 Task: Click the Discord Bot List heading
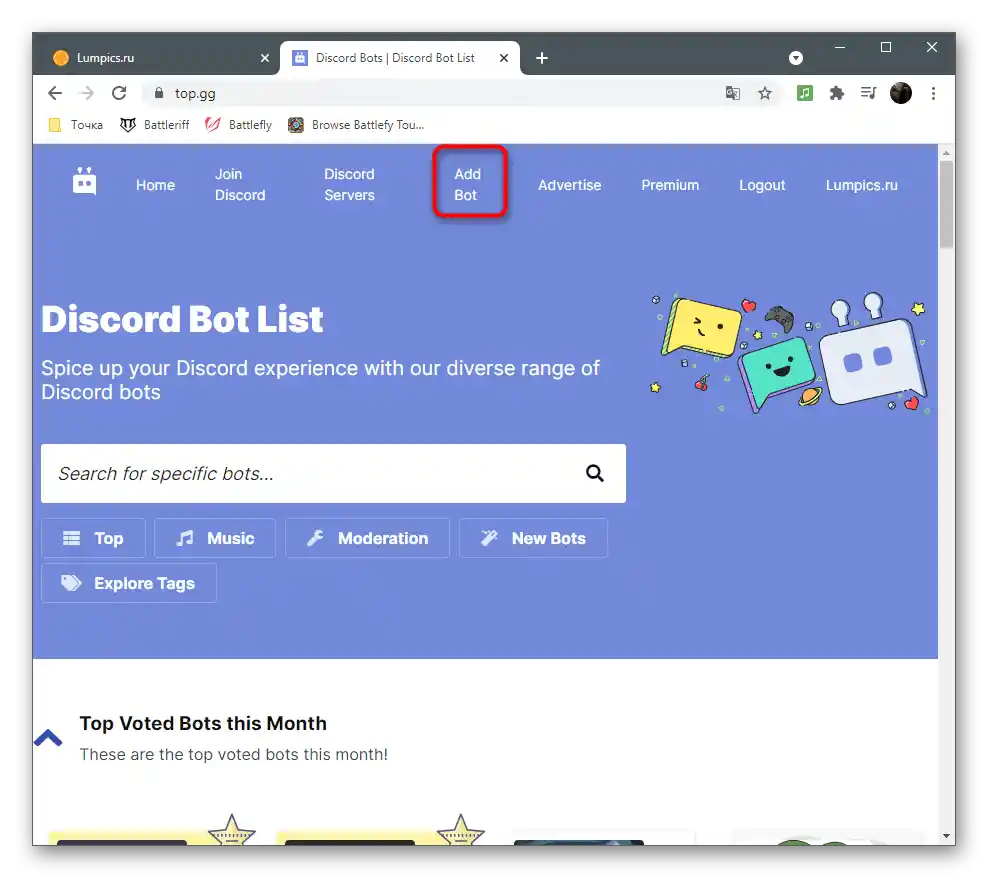point(182,319)
